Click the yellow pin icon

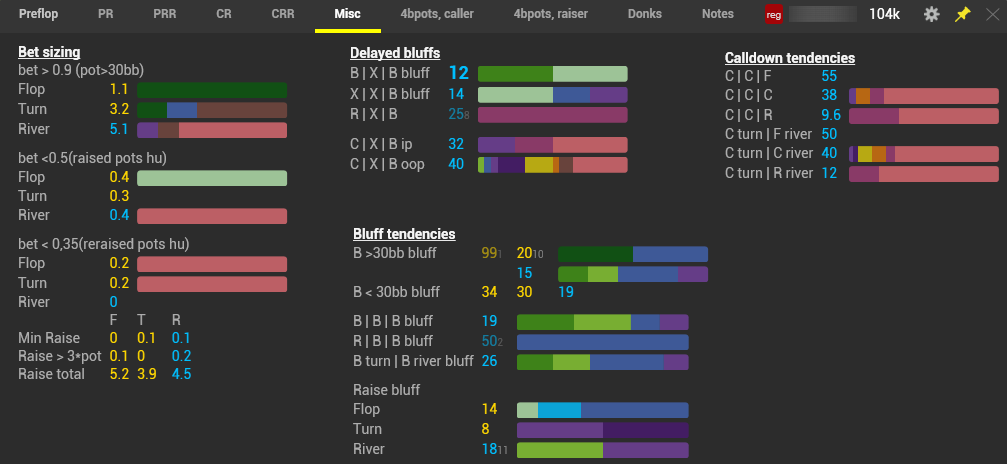point(962,14)
